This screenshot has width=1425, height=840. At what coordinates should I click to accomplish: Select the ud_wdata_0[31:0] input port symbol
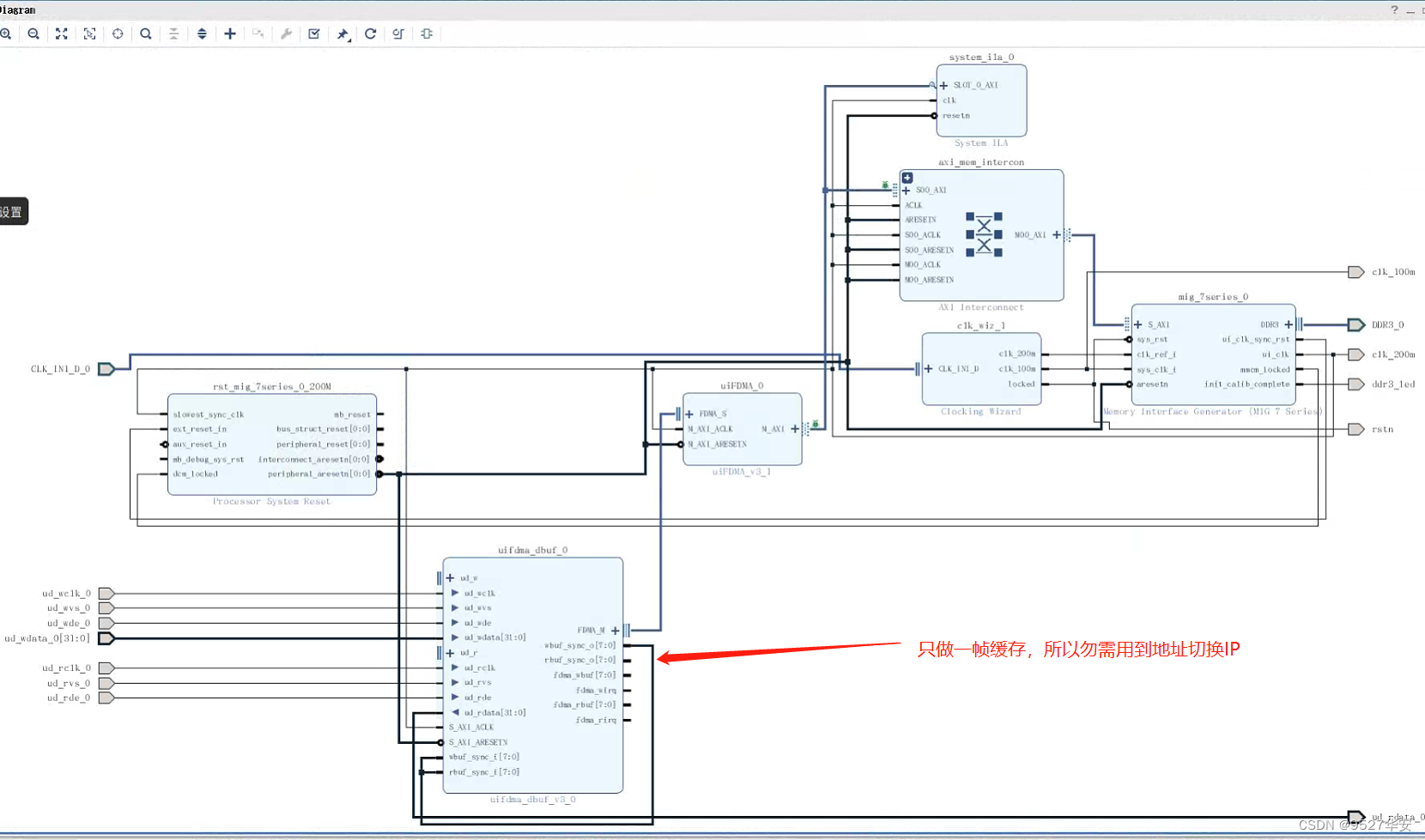(x=106, y=638)
